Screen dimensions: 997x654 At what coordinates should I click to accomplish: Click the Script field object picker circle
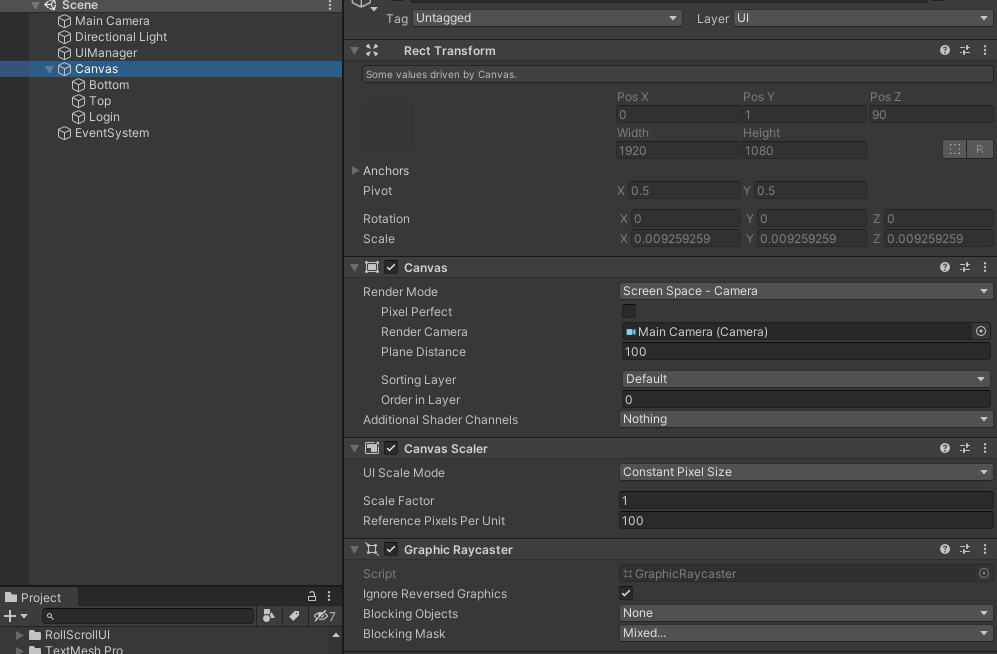click(984, 573)
